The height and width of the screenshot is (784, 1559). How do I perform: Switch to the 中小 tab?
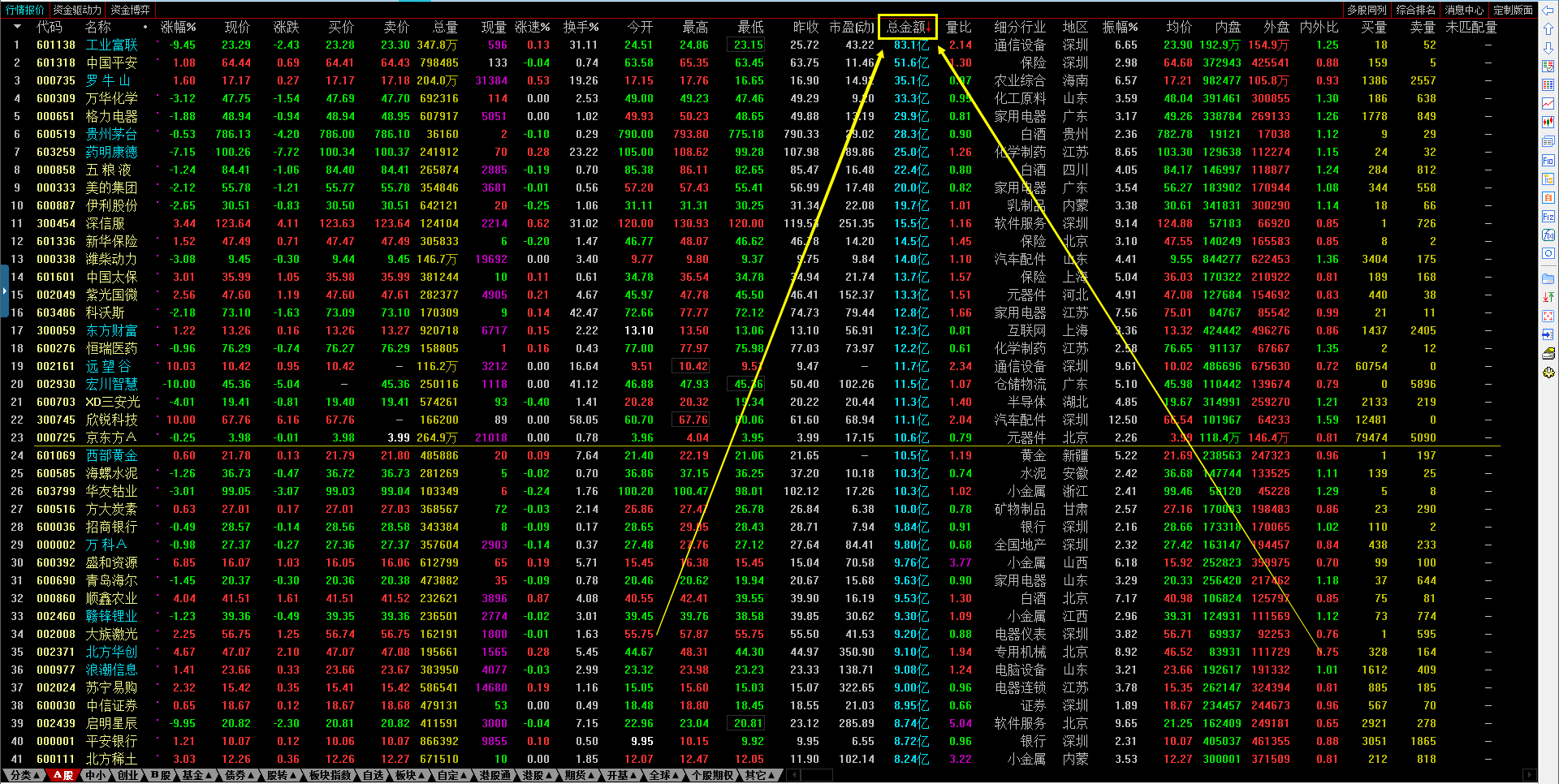click(x=96, y=775)
